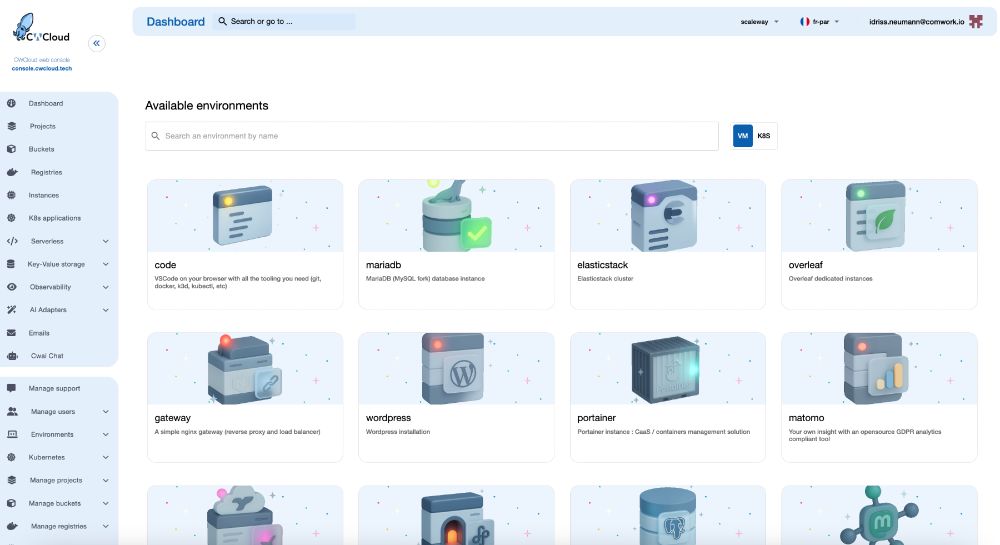This screenshot has height=545, width=1000.
Task: Click the environment name search field
Action: click(x=432, y=136)
